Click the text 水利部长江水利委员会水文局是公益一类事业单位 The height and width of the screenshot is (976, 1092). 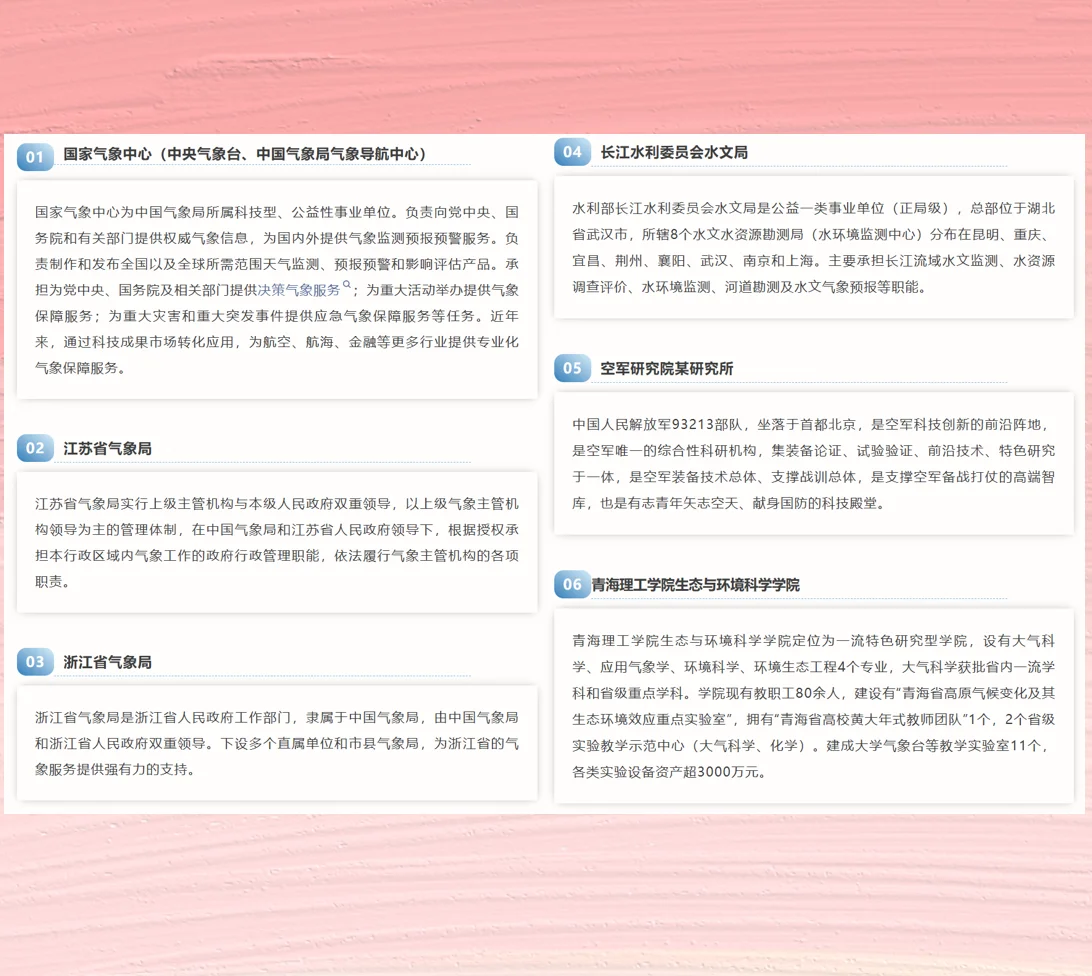728,208
